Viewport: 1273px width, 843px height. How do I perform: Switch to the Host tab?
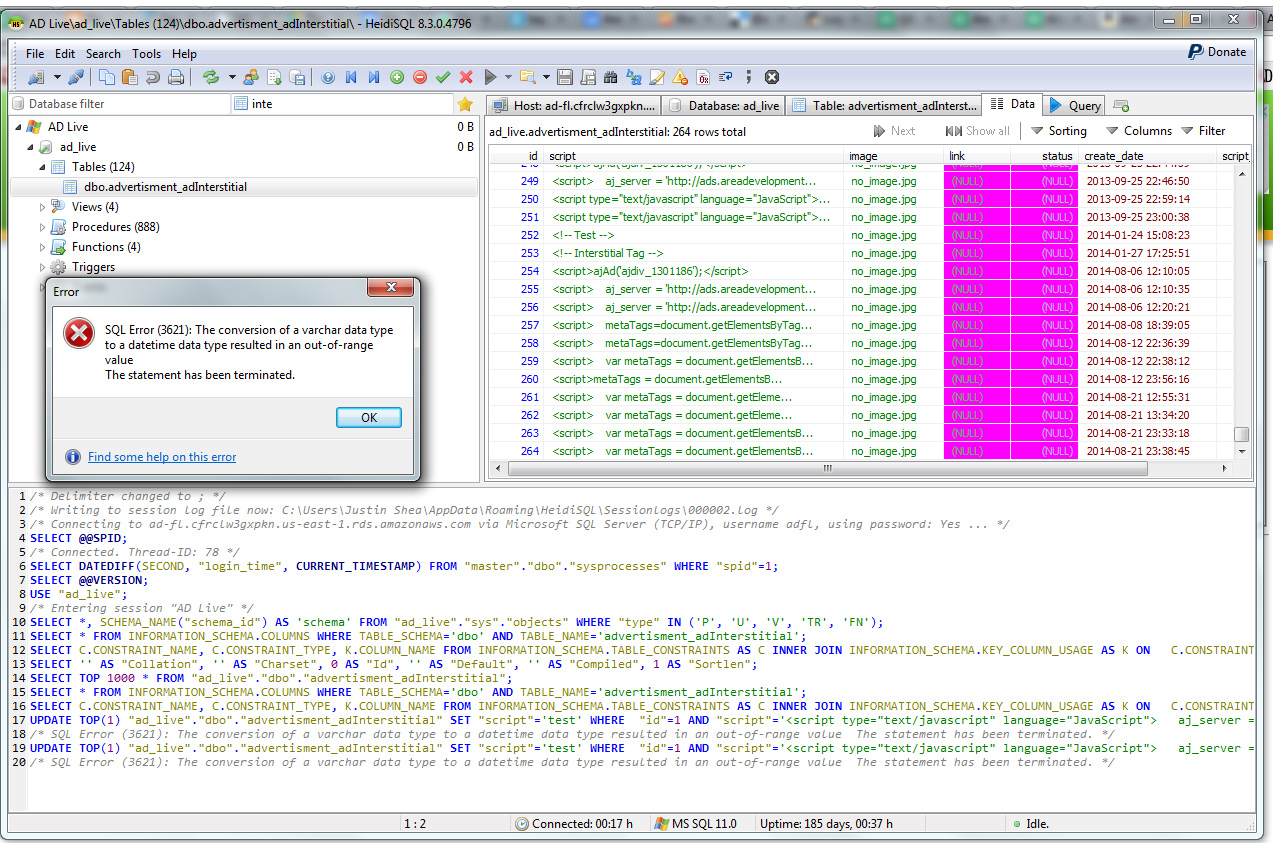575,105
